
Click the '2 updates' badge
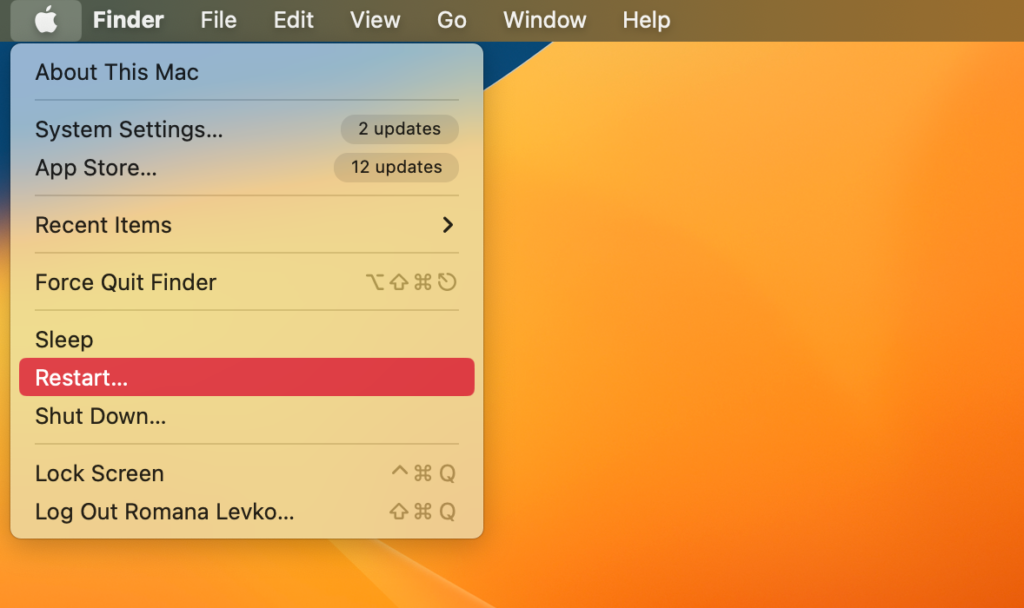tap(399, 129)
